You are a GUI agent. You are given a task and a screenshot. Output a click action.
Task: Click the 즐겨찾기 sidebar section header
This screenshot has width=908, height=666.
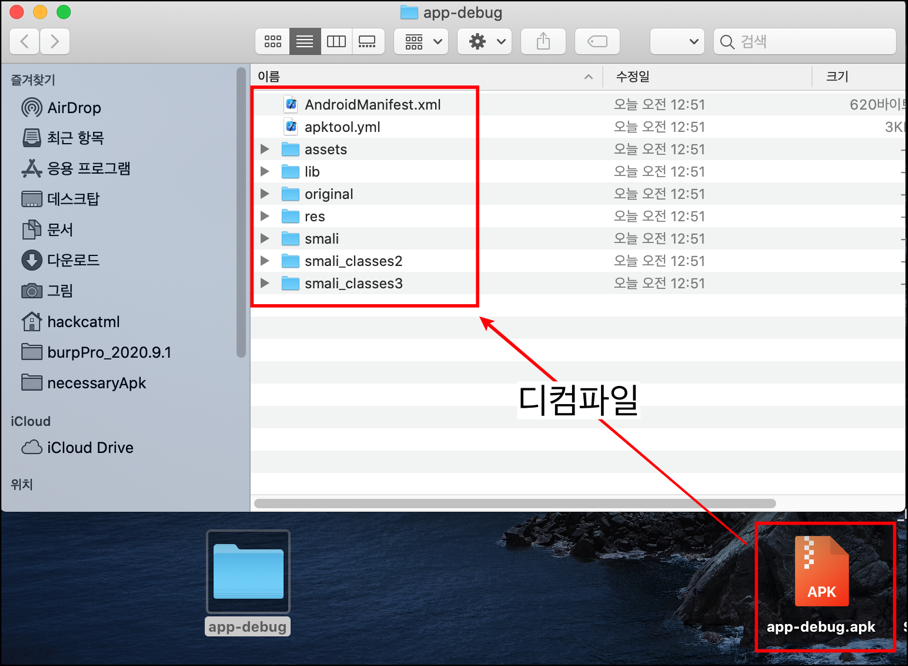point(33,80)
